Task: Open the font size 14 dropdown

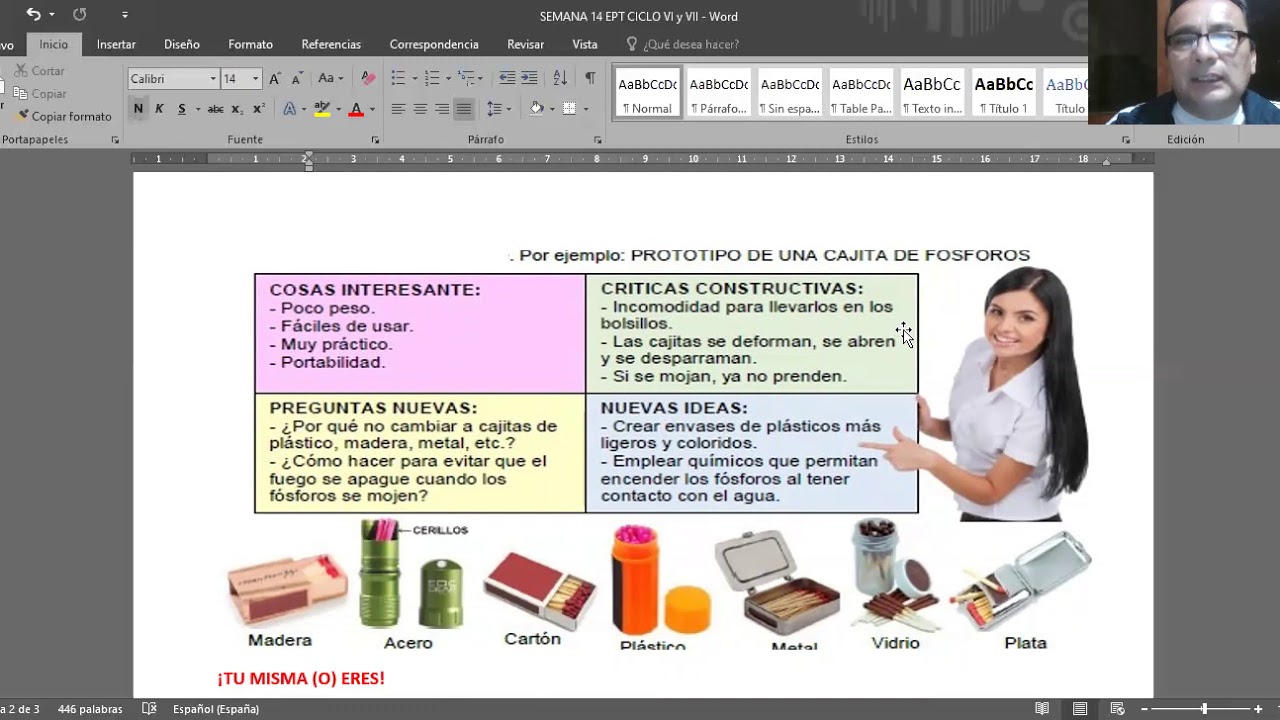Action: pos(255,78)
